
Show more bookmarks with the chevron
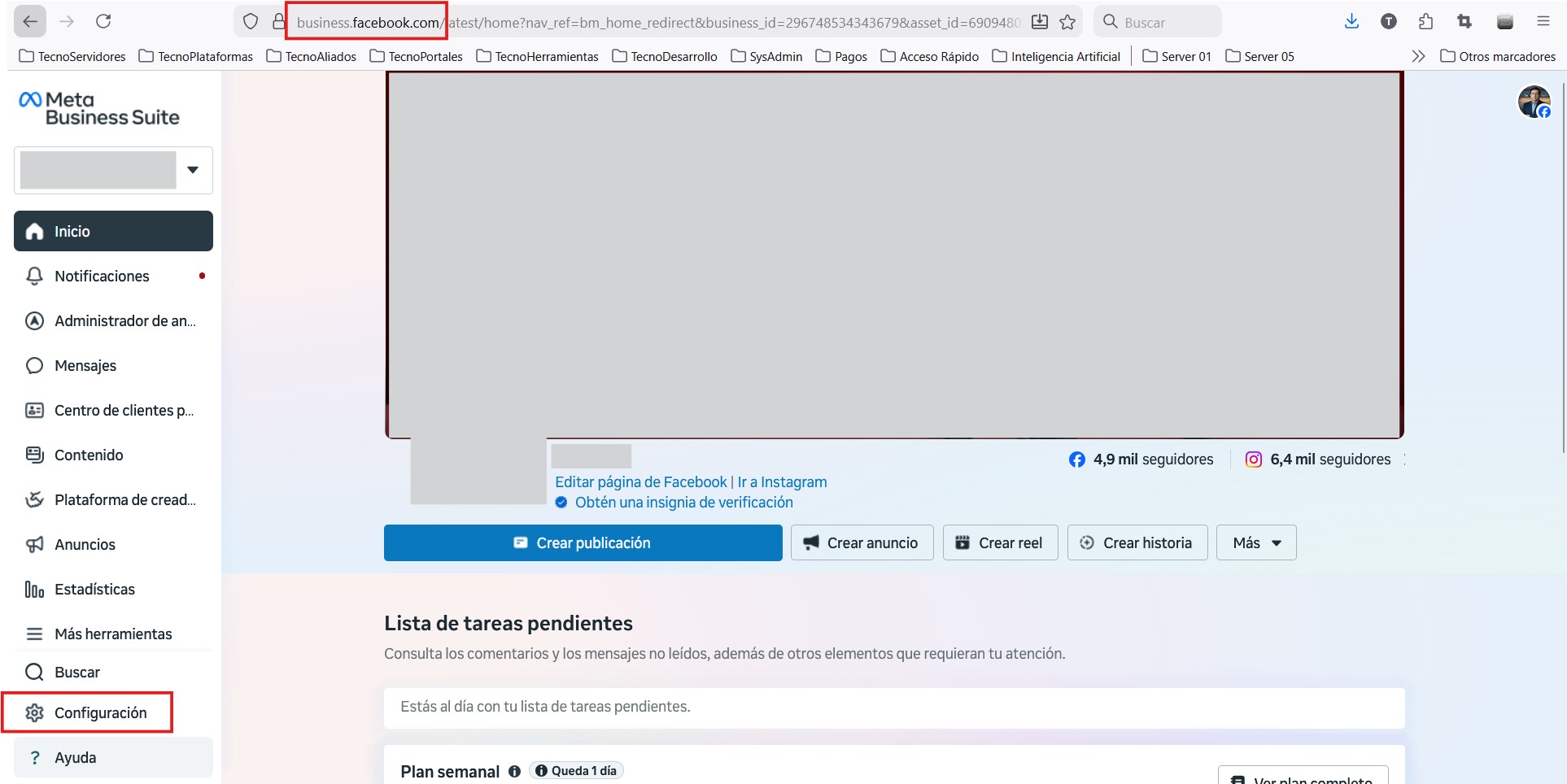(1418, 56)
